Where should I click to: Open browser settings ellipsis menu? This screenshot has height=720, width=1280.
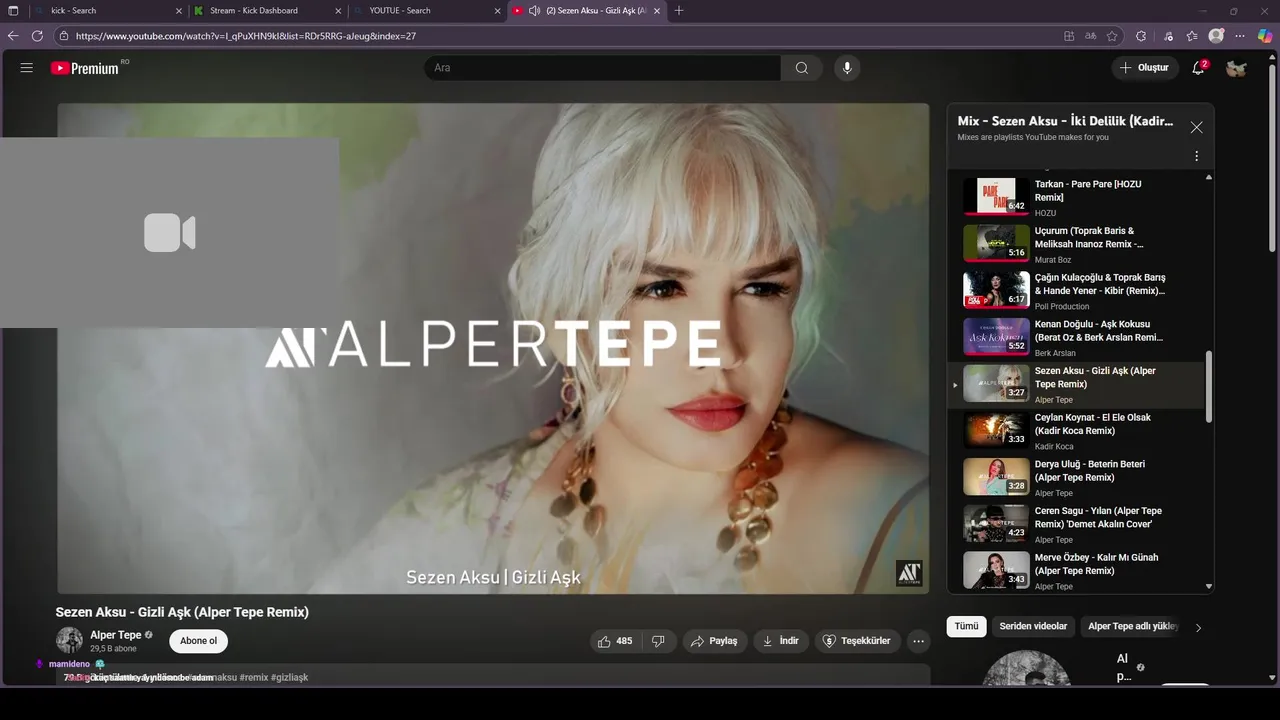click(x=1240, y=36)
